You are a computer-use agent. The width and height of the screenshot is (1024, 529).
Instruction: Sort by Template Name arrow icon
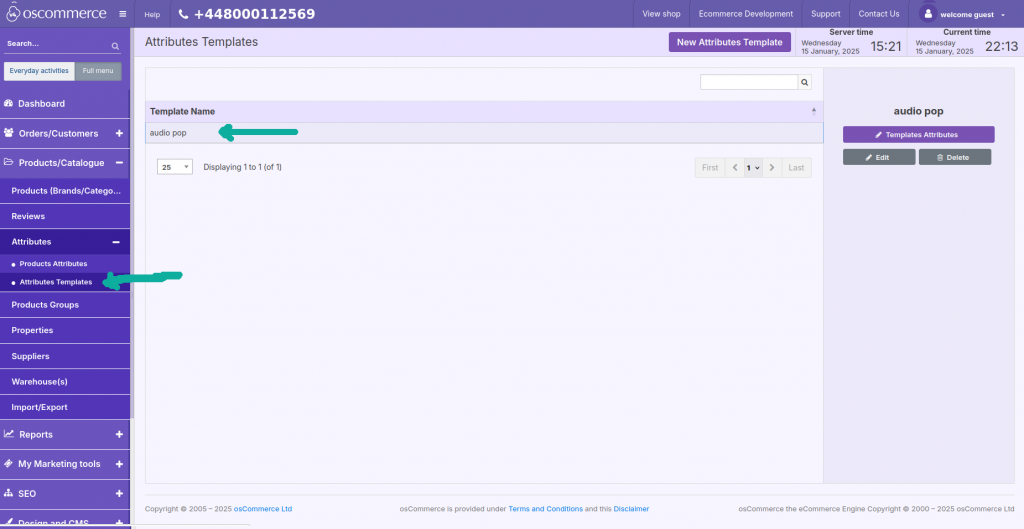click(x=814, y=111)
